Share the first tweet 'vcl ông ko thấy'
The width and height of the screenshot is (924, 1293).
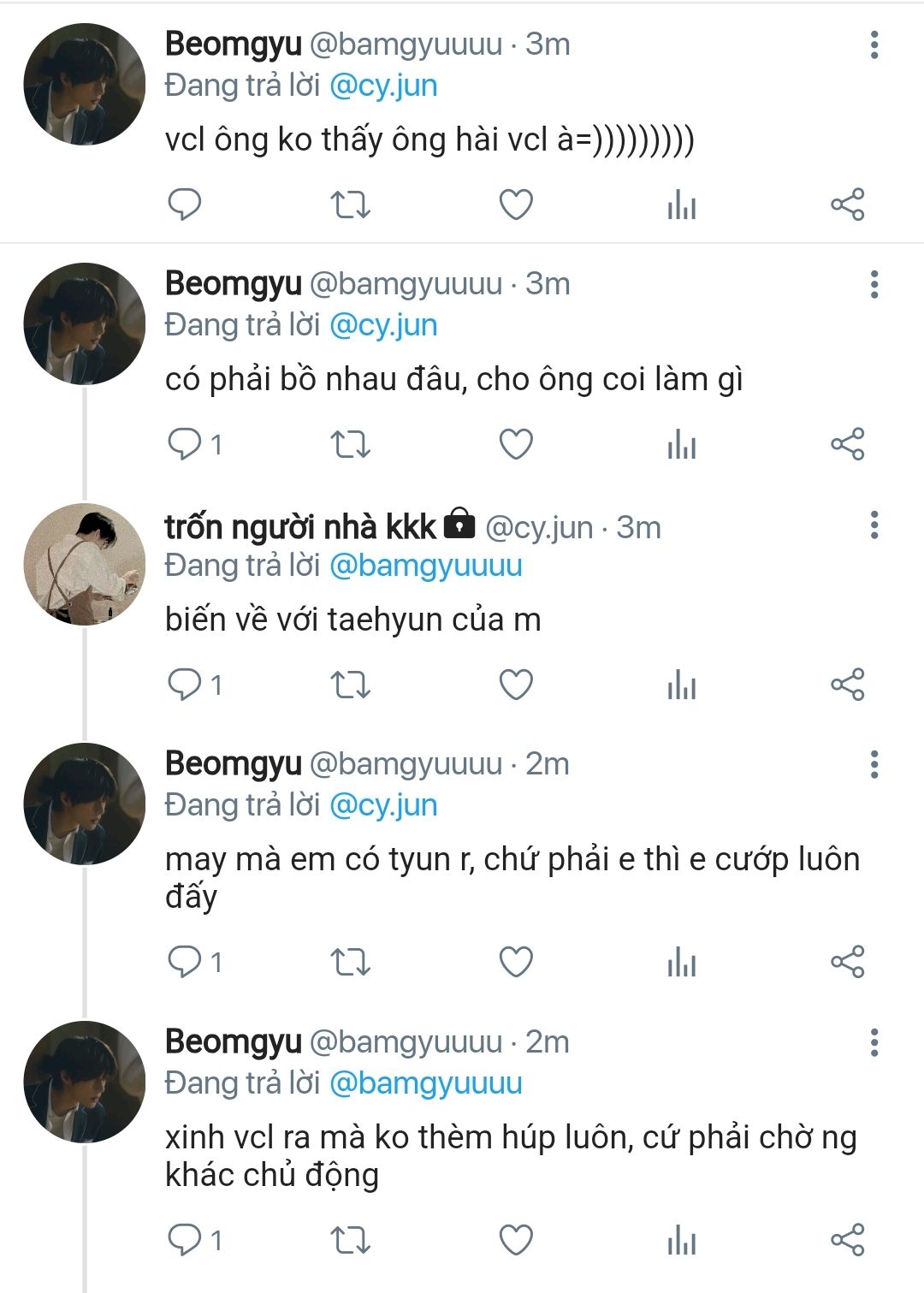point(847,205)
